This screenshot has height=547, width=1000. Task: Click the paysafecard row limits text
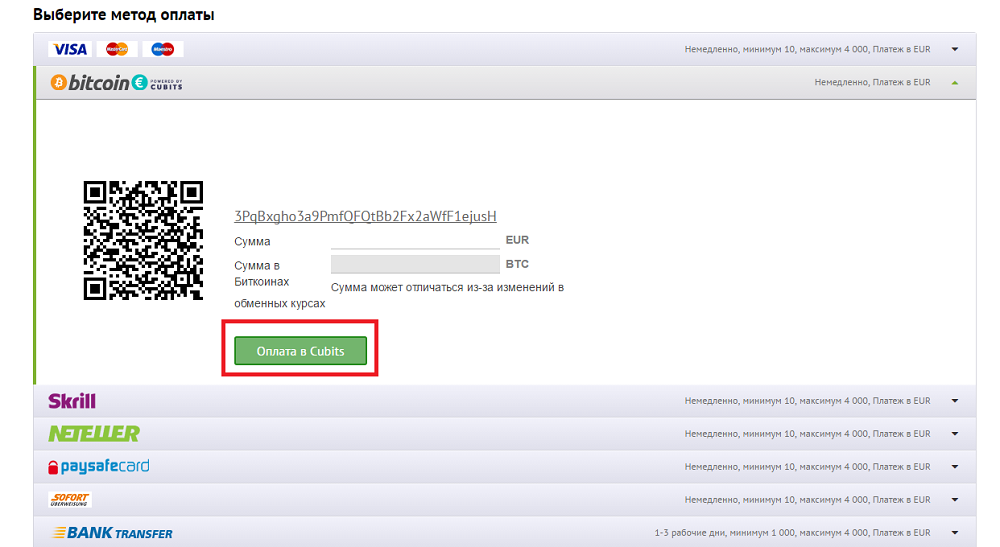point(807,467)
